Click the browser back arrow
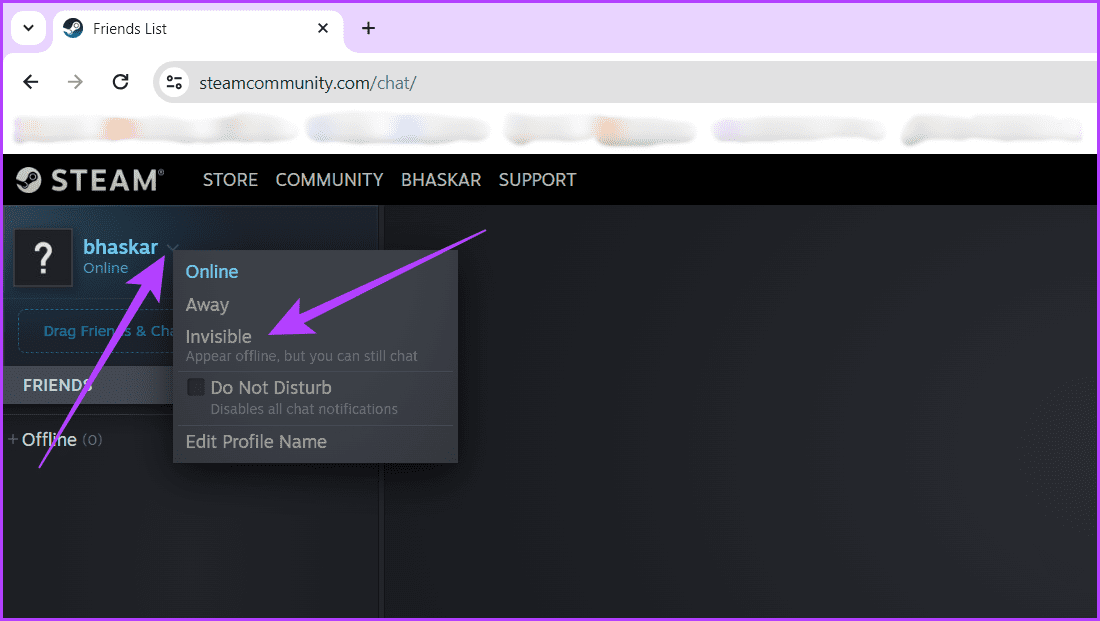 tap(30, 82)
